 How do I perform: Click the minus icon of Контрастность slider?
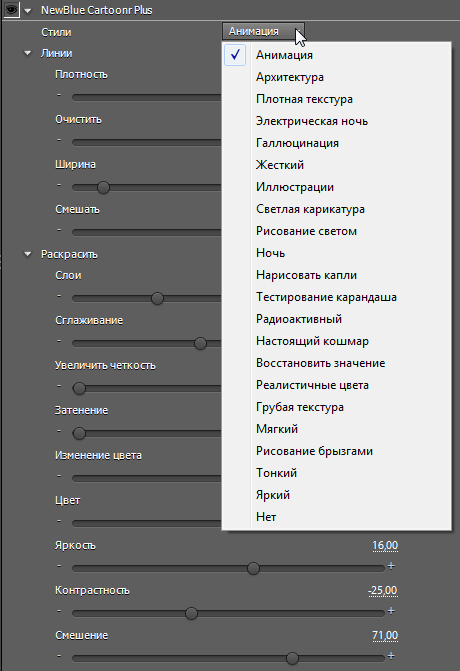pyautogui.click(x=59, y=611)
